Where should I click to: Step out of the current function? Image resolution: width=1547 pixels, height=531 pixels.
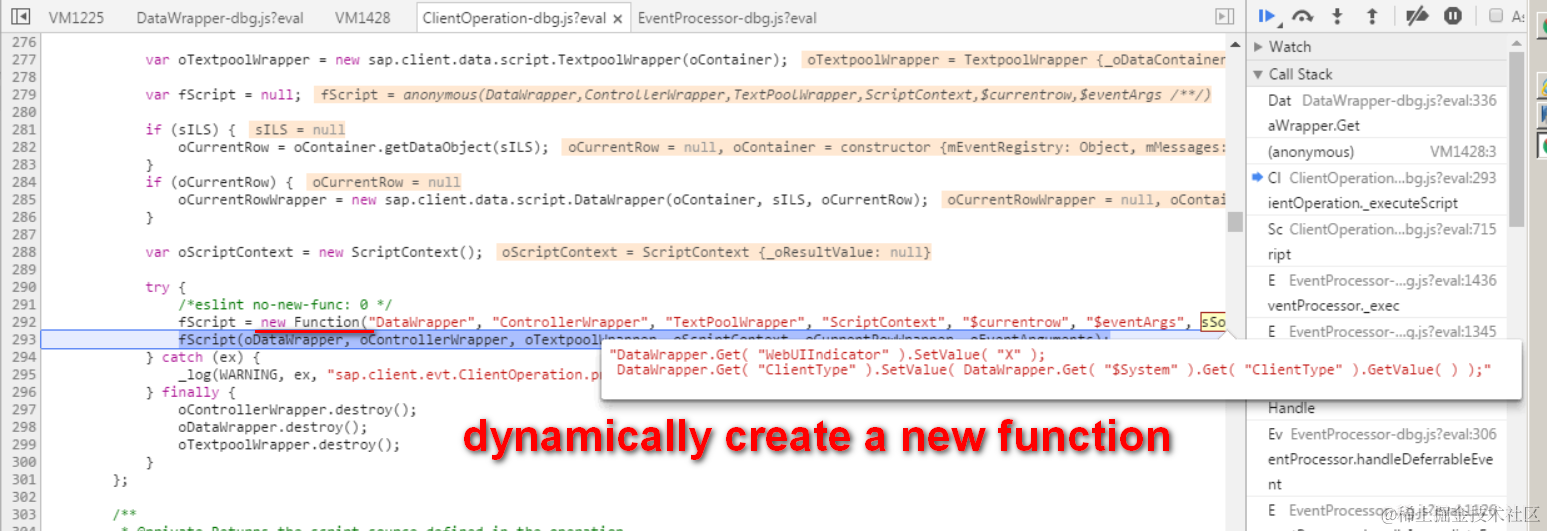pos(1372,16)
